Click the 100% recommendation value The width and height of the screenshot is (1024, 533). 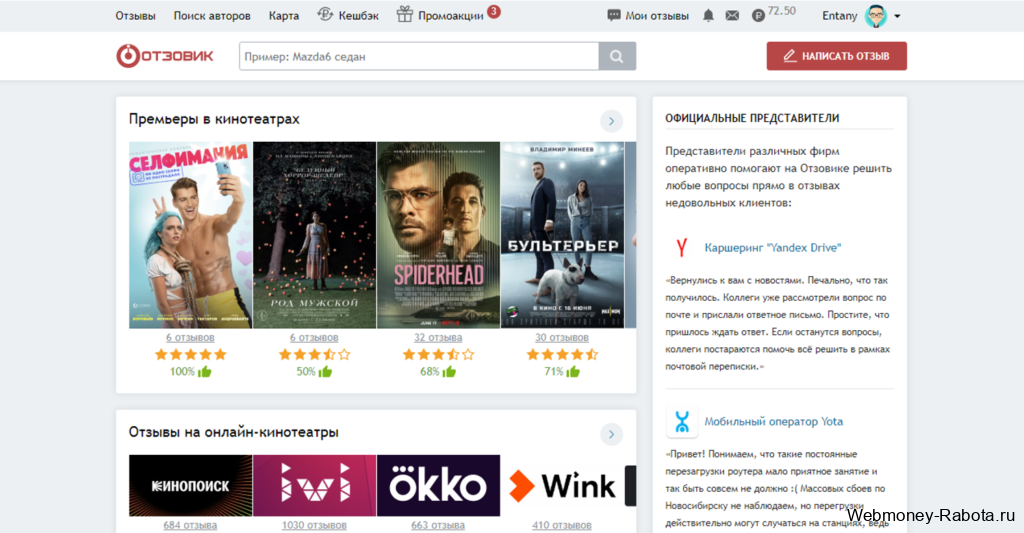(182, 372)
